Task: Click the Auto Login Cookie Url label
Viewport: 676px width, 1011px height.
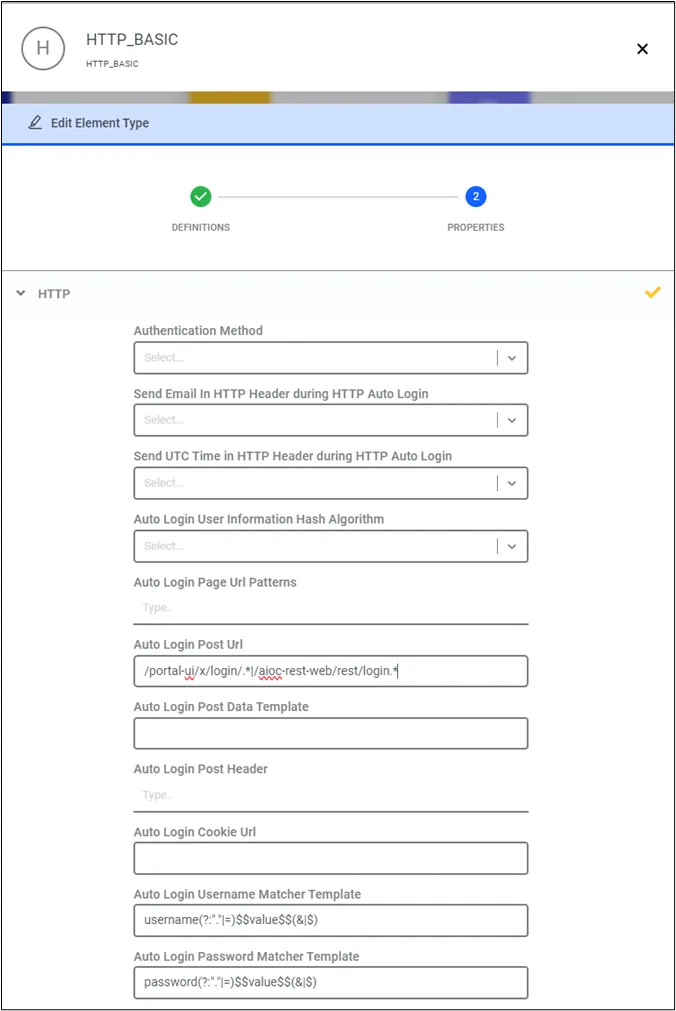Action: pyautogui.click(x=195, y=832)
